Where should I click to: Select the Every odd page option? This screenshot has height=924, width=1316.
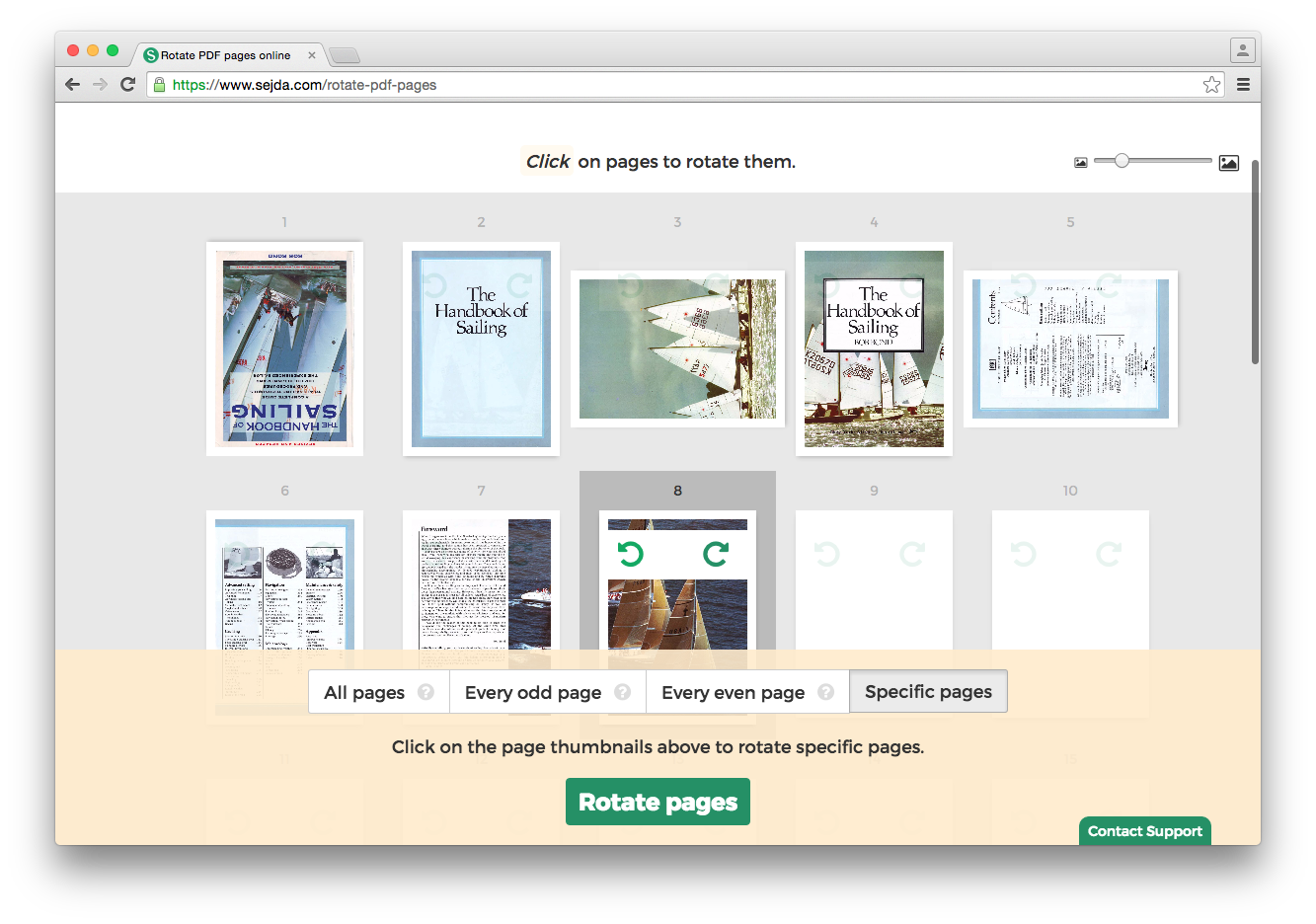point(548,692)
